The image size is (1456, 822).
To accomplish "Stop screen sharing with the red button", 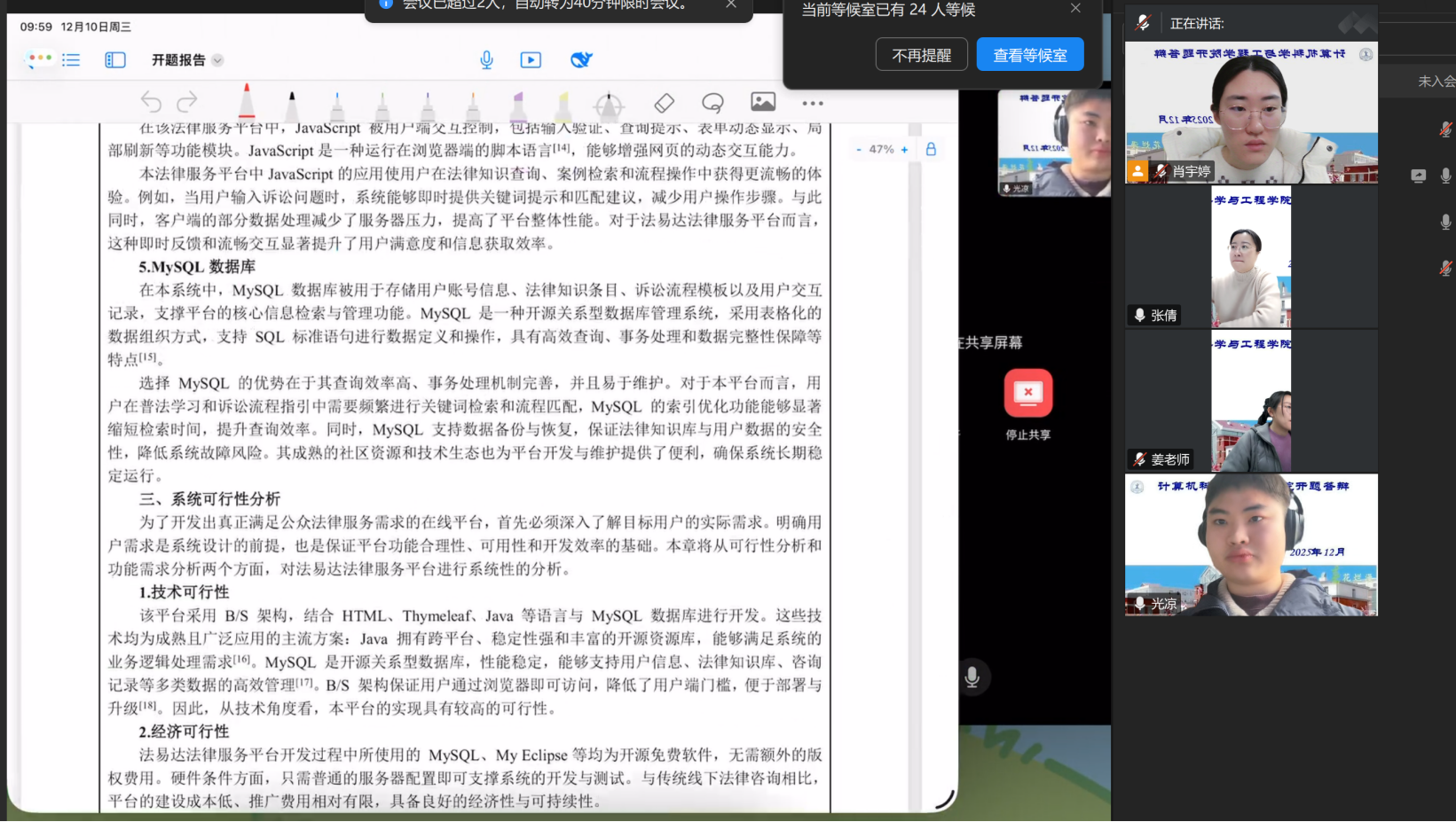I will tap(1028, 394).
